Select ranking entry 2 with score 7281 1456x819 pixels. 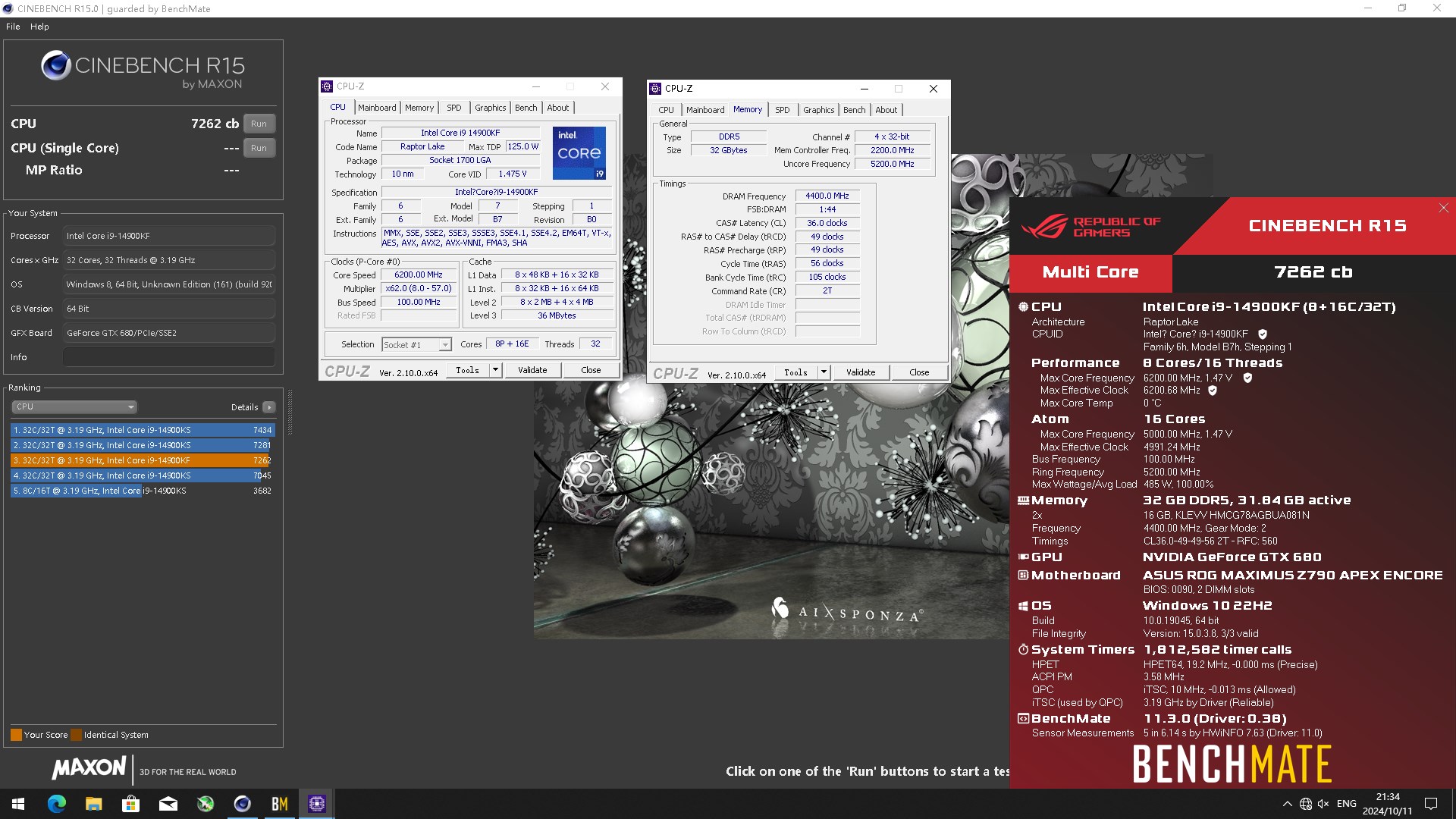pyautogui.click(x=143, y=445)
